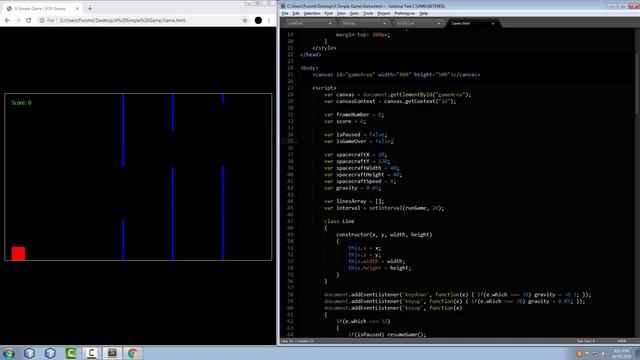
Task: Open the View menu in Sublime Text
Action: click(341, 13)
